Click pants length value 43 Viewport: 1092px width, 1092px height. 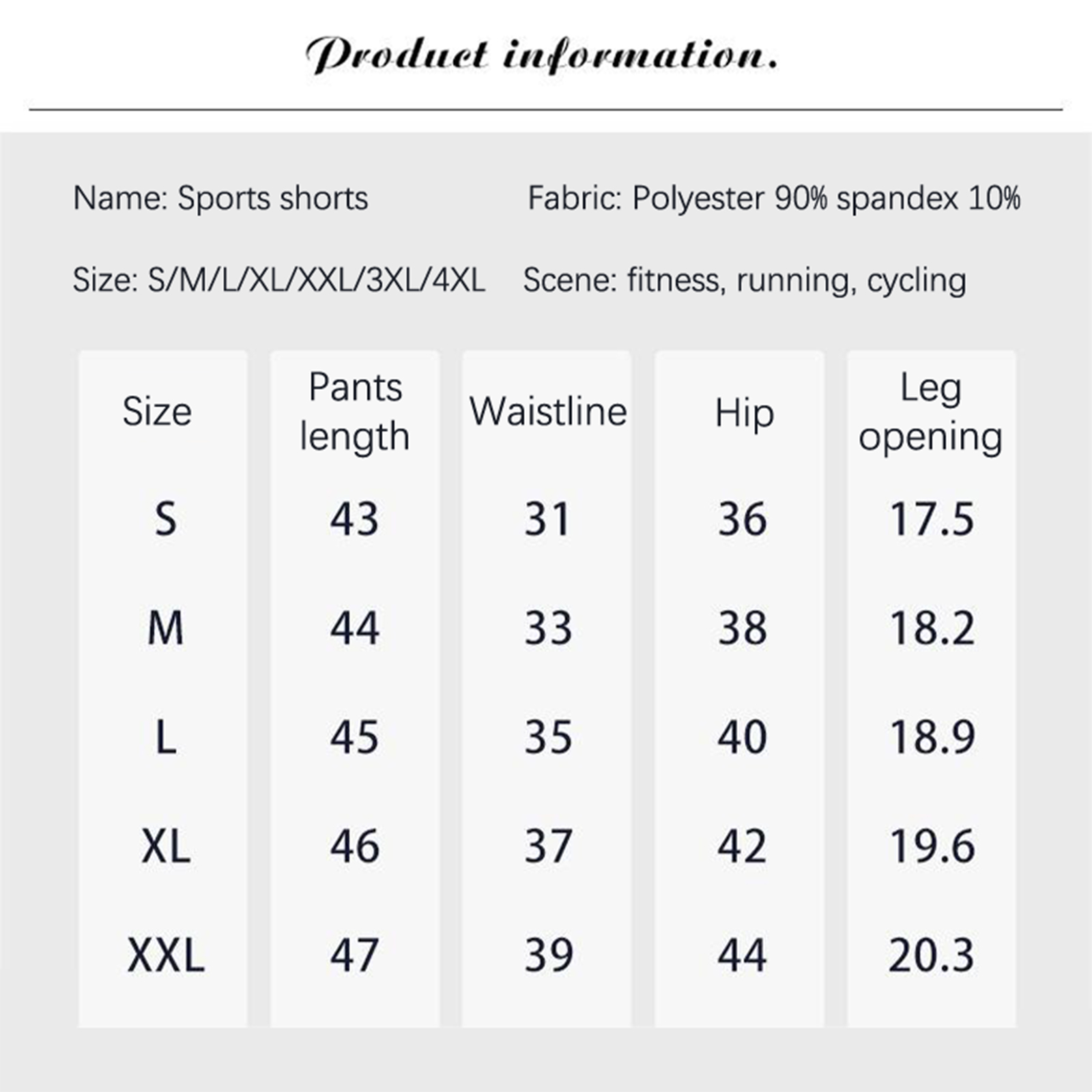(x=354, y=519)
